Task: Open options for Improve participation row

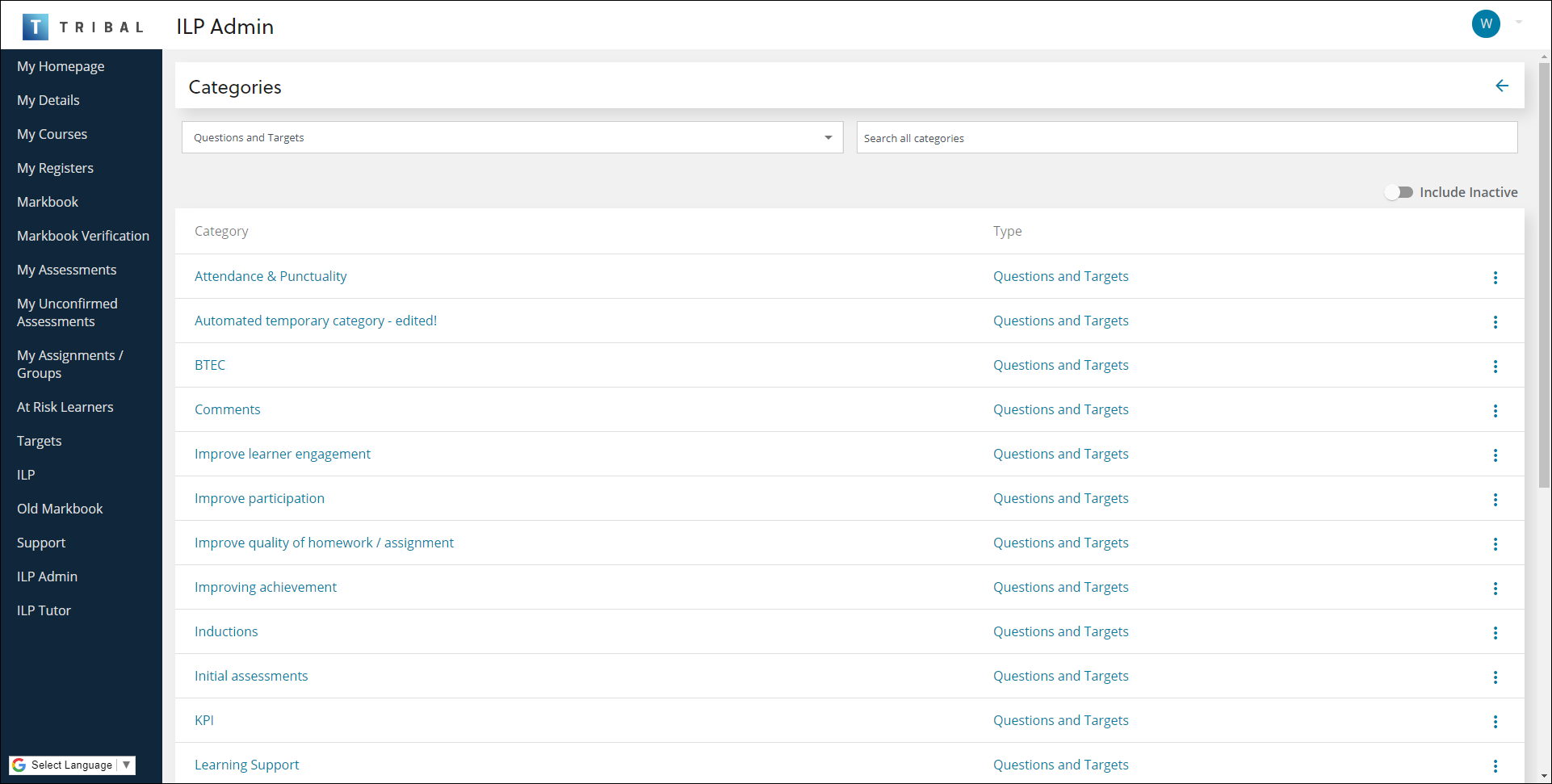Action: click(x=1495, y=500)
